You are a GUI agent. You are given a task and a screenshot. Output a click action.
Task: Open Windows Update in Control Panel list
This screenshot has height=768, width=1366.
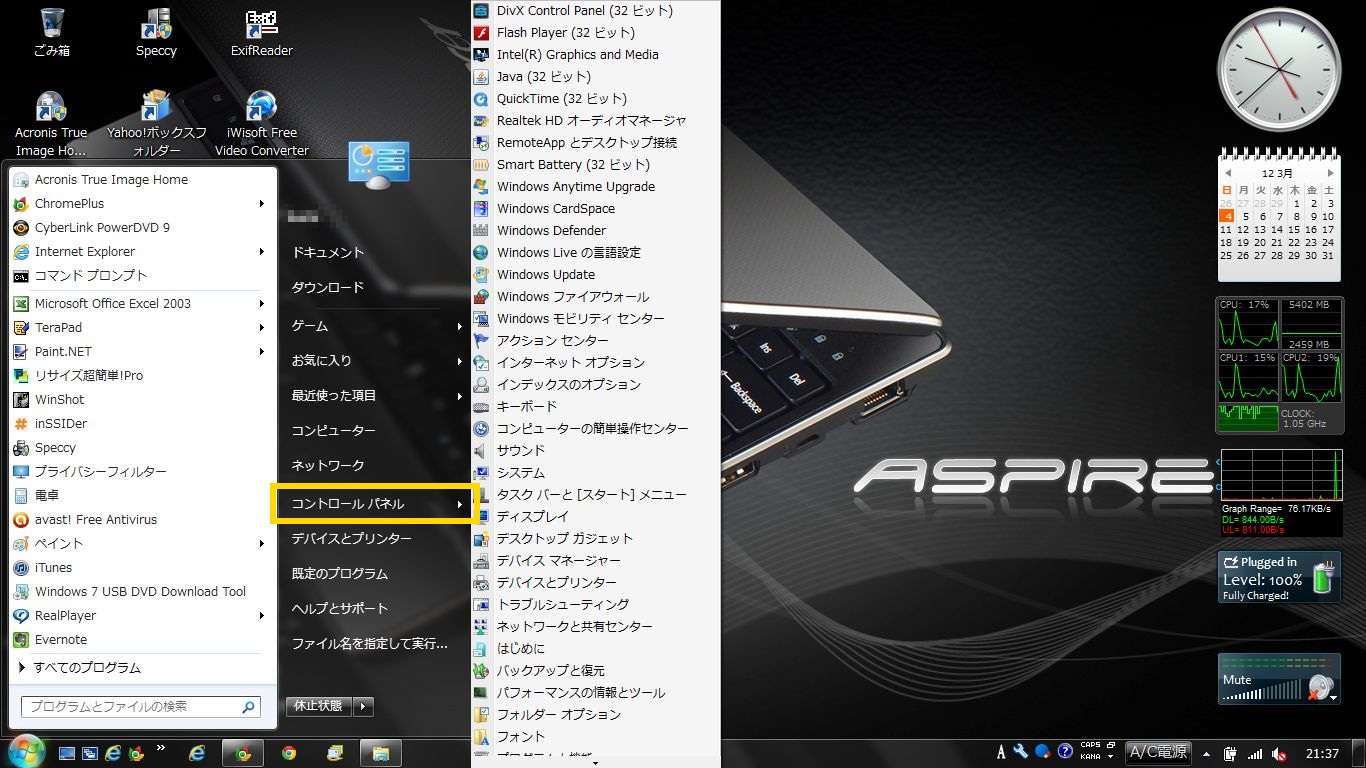[595, 274]
